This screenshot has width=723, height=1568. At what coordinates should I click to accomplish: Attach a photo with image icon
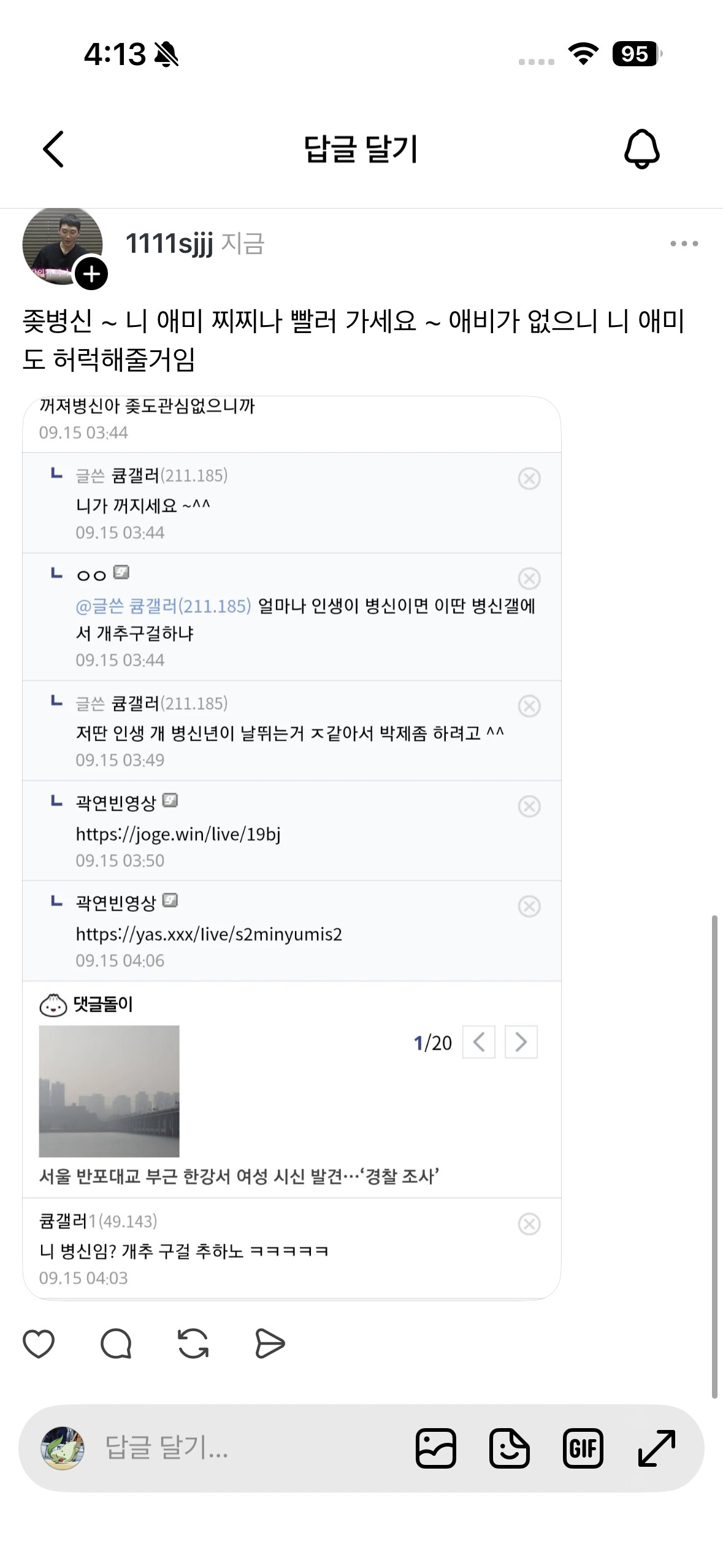click(435, 1448)
